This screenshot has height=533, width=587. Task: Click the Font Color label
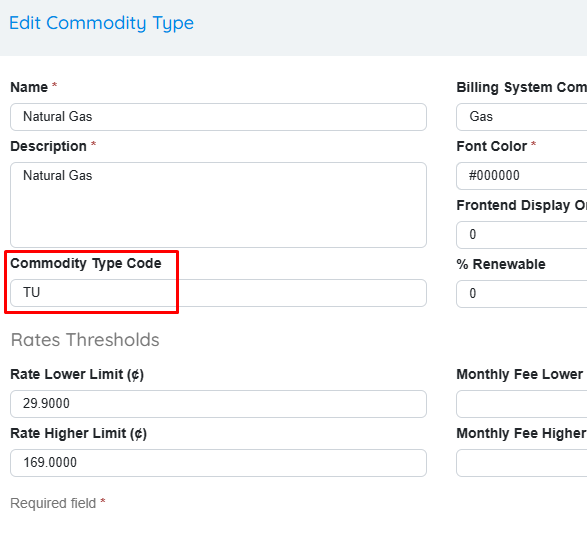492,146
